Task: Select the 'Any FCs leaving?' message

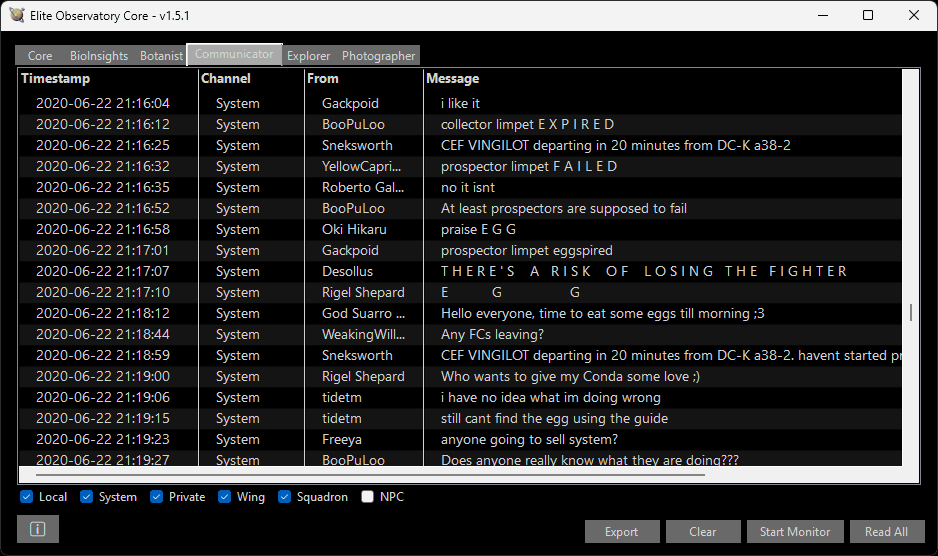Action: (x=492, y=334)
